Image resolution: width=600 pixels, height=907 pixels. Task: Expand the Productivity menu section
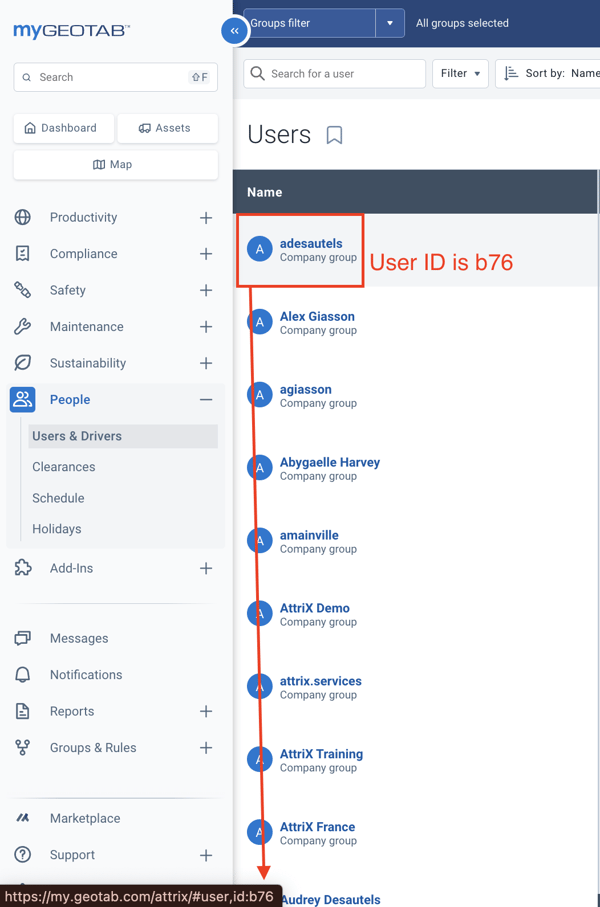pyautogui.click(x=206, y=217)
